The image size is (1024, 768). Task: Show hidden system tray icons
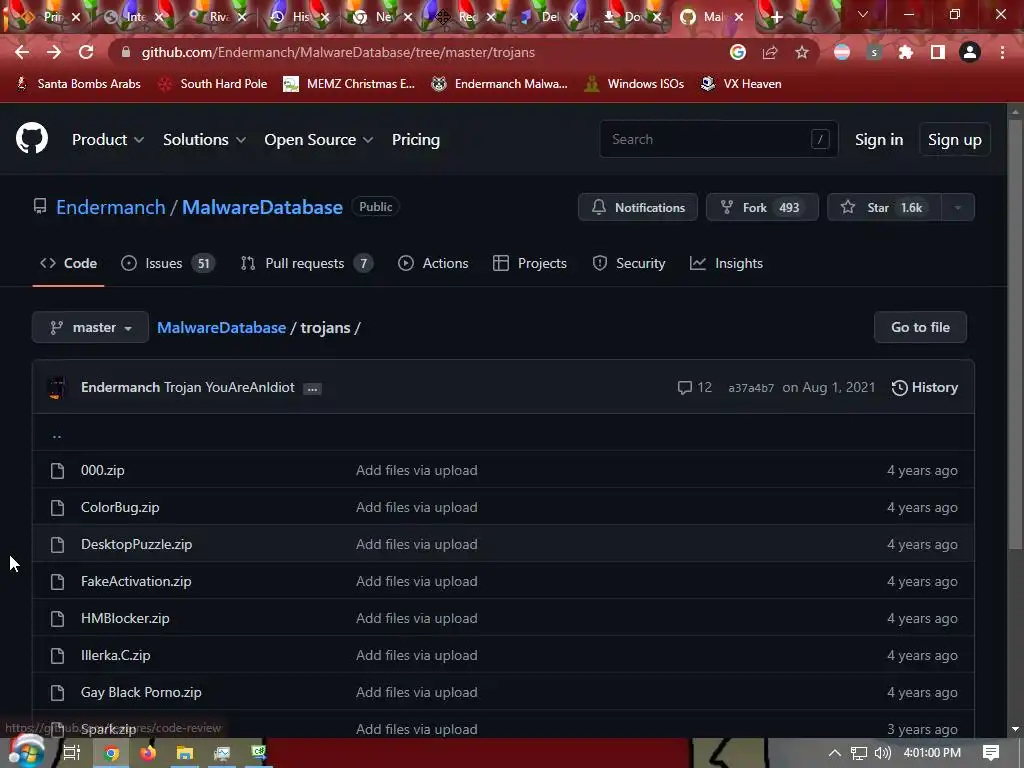[835, 753]
